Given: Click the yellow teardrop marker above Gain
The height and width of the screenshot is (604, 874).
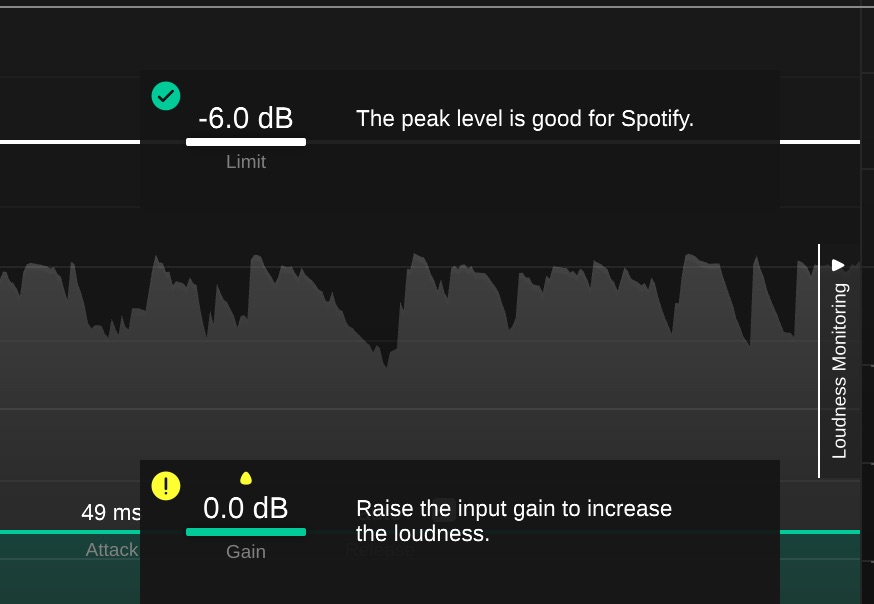Looking at the screenshot, I should click(246, 478).
